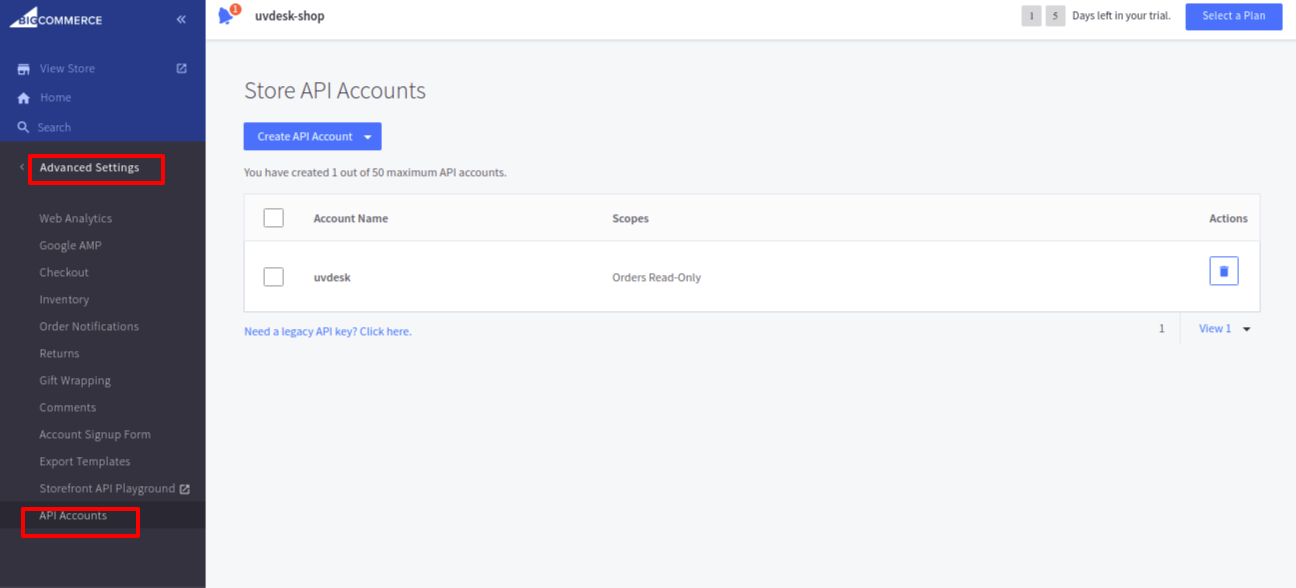Open the uvdesk account name

pos(332,277)
